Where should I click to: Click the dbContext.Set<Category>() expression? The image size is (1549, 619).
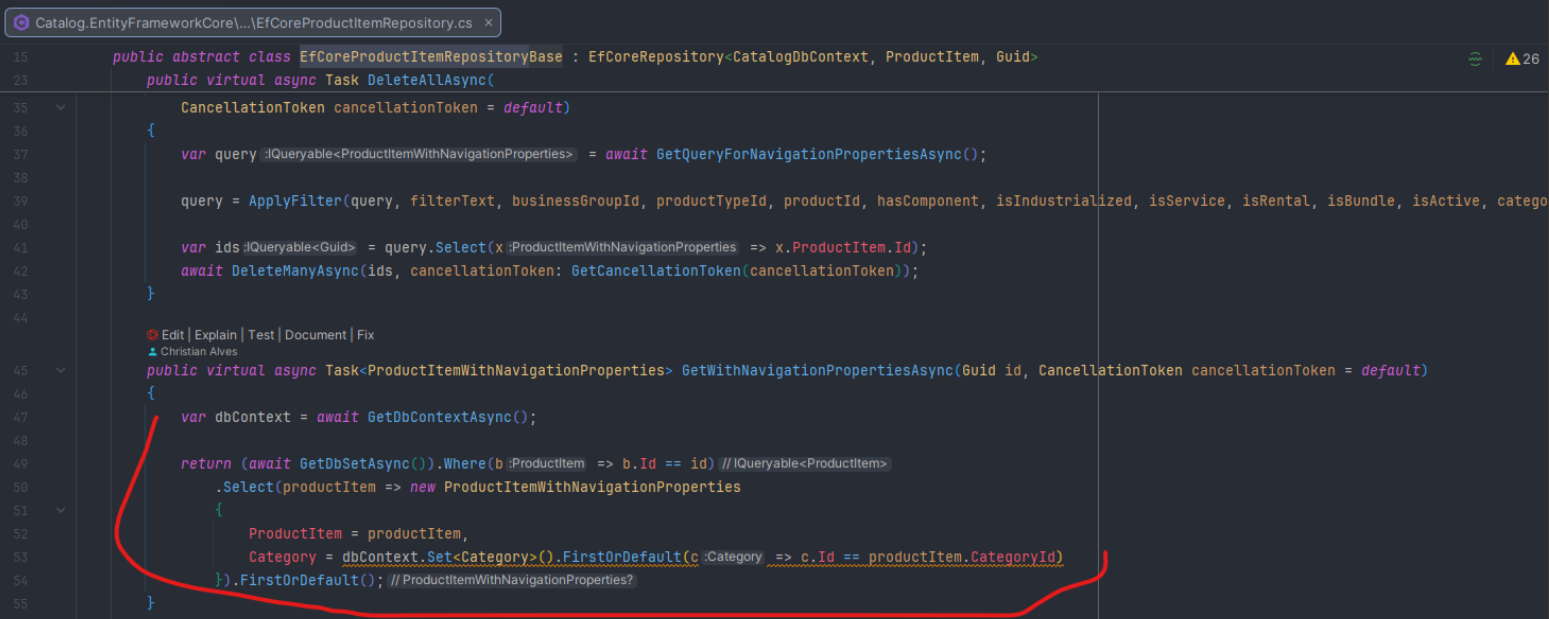(448, 557)
